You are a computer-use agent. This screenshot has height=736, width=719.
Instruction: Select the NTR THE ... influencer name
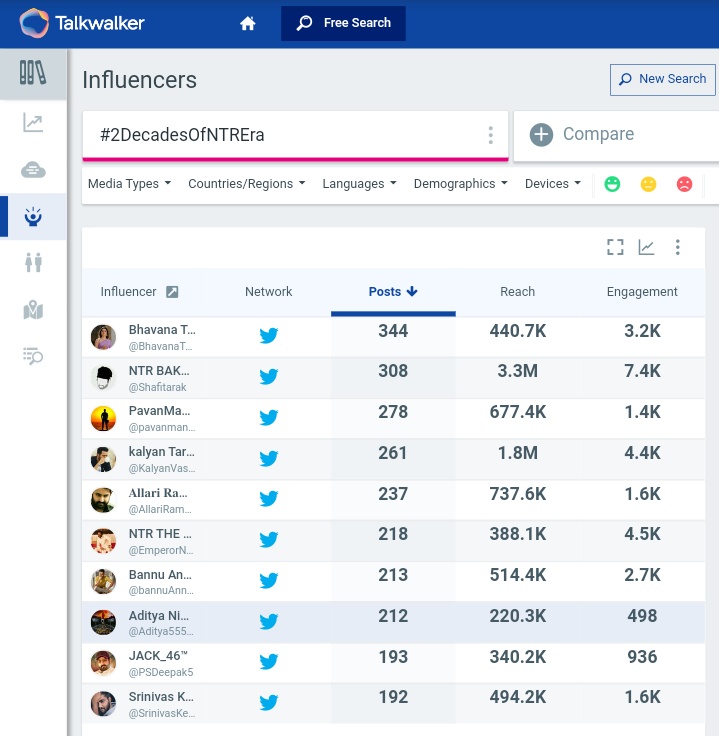[x=160, y=534]
